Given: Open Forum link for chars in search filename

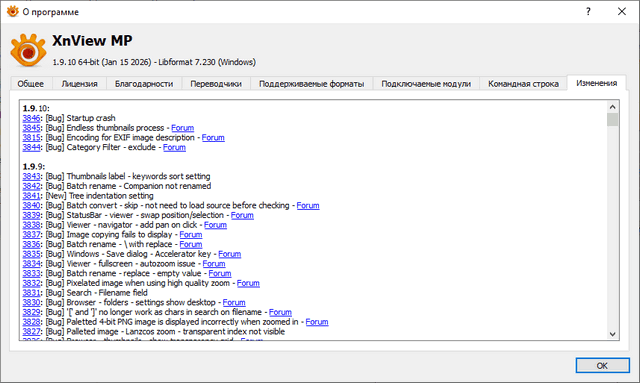Looking at the screenshot, I should 280,312.
